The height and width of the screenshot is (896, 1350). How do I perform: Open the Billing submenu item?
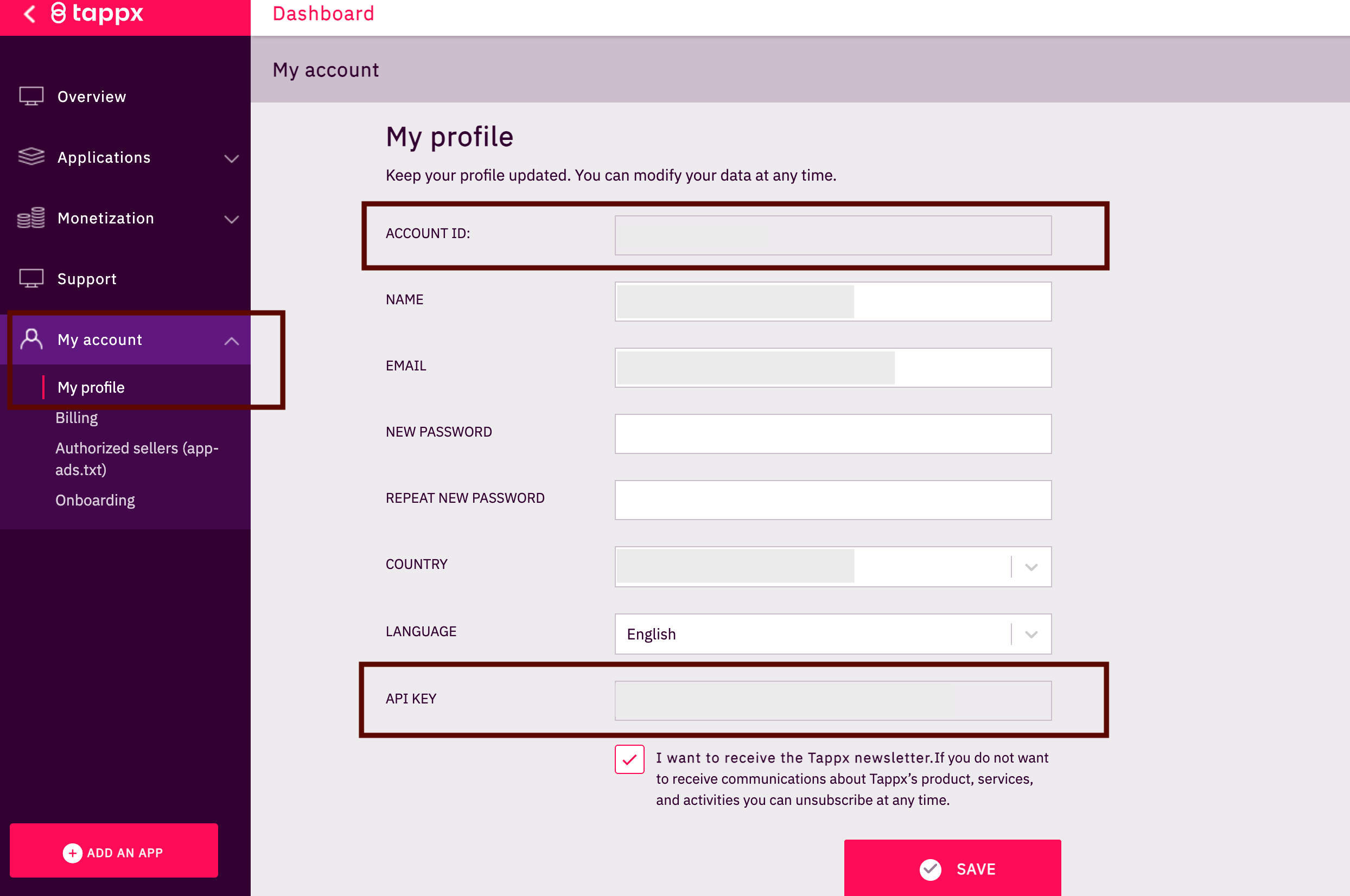tap(77, 418)
